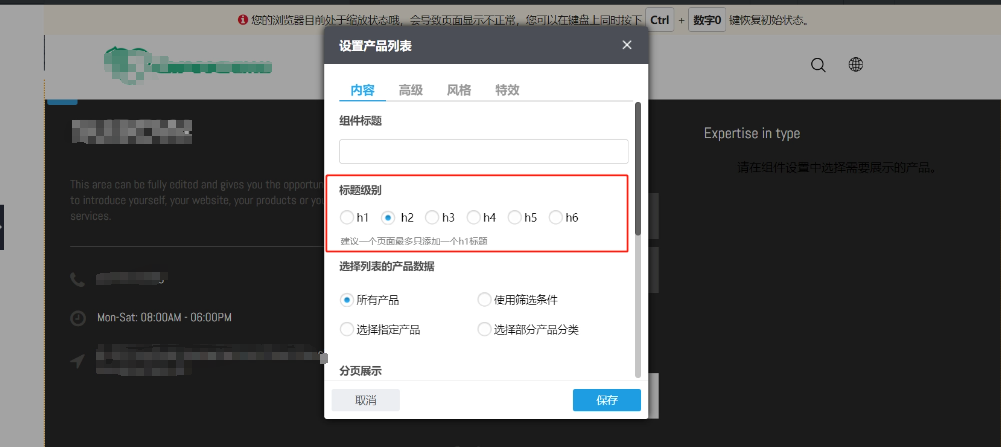Close the product list settings dialog

coord(627,45)
